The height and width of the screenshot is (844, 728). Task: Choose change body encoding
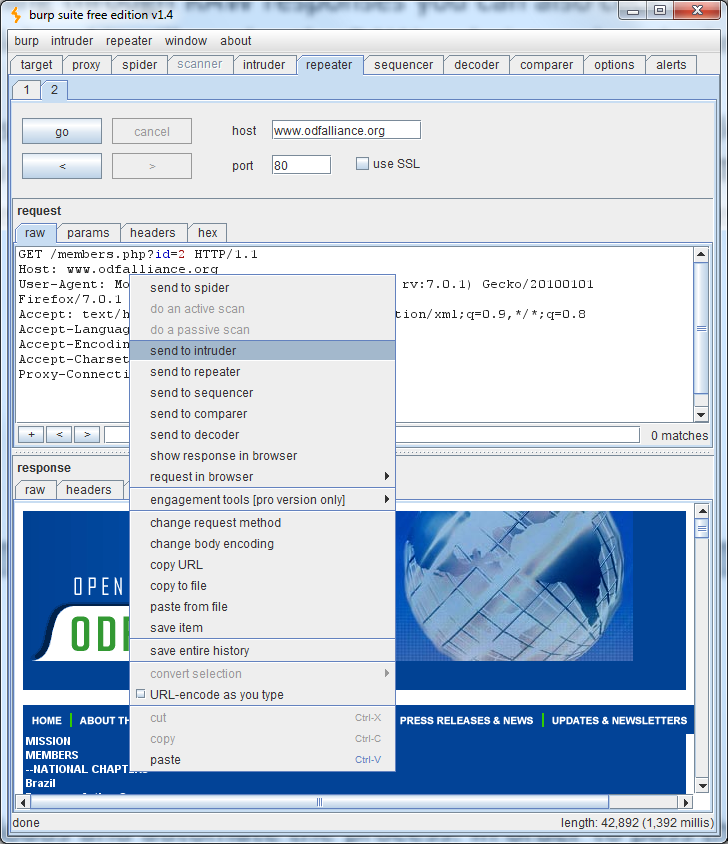pyautogui.click(x=263, y=544)
